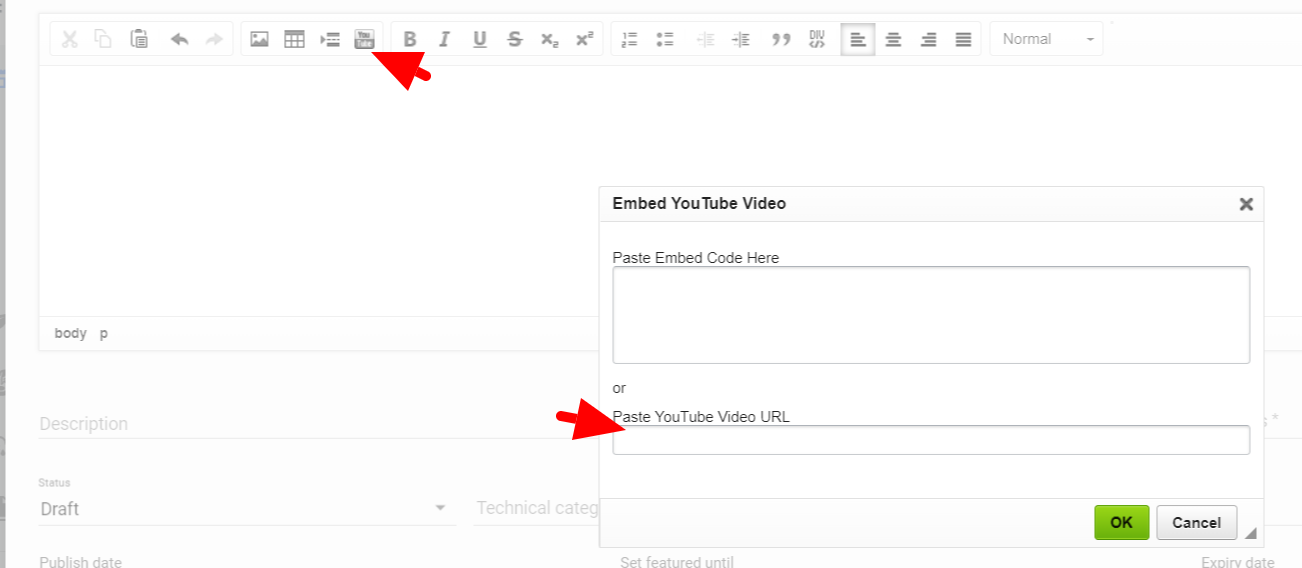Insert an image via toolbar icon
The image size is (1302, 568).
click(259, 39)
